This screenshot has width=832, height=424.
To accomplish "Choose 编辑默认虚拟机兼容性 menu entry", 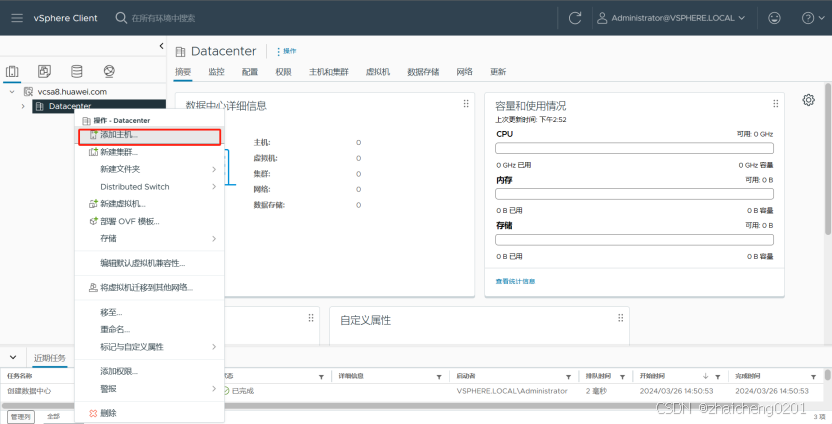I will tap(150, 263).
